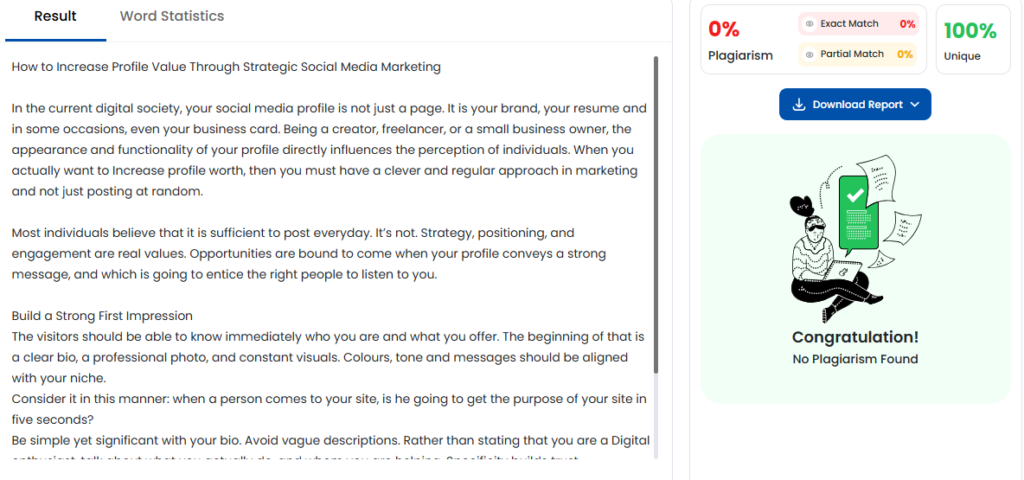Viewport: 1024px width, 480px height.
Task: Click the green checkmark document icon
Action: pyautogui.click(x=854, y=210)
